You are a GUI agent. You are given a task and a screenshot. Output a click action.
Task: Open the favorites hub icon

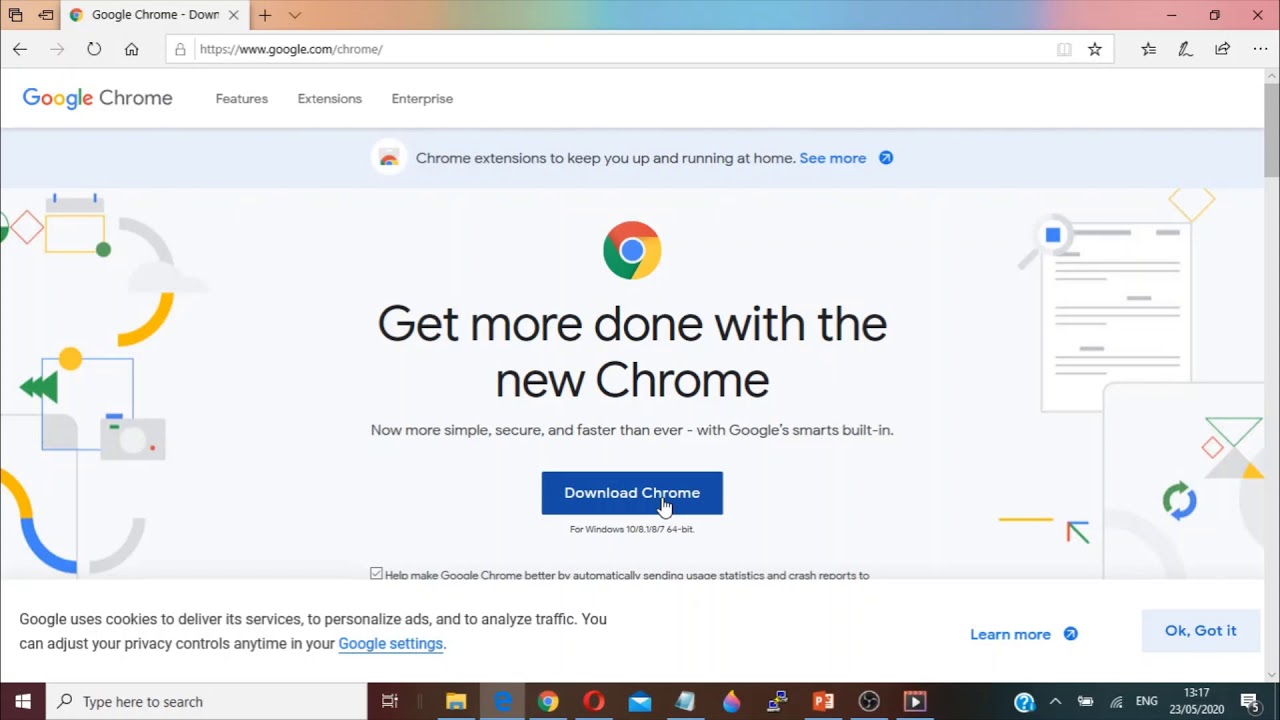click(1149, 49)
